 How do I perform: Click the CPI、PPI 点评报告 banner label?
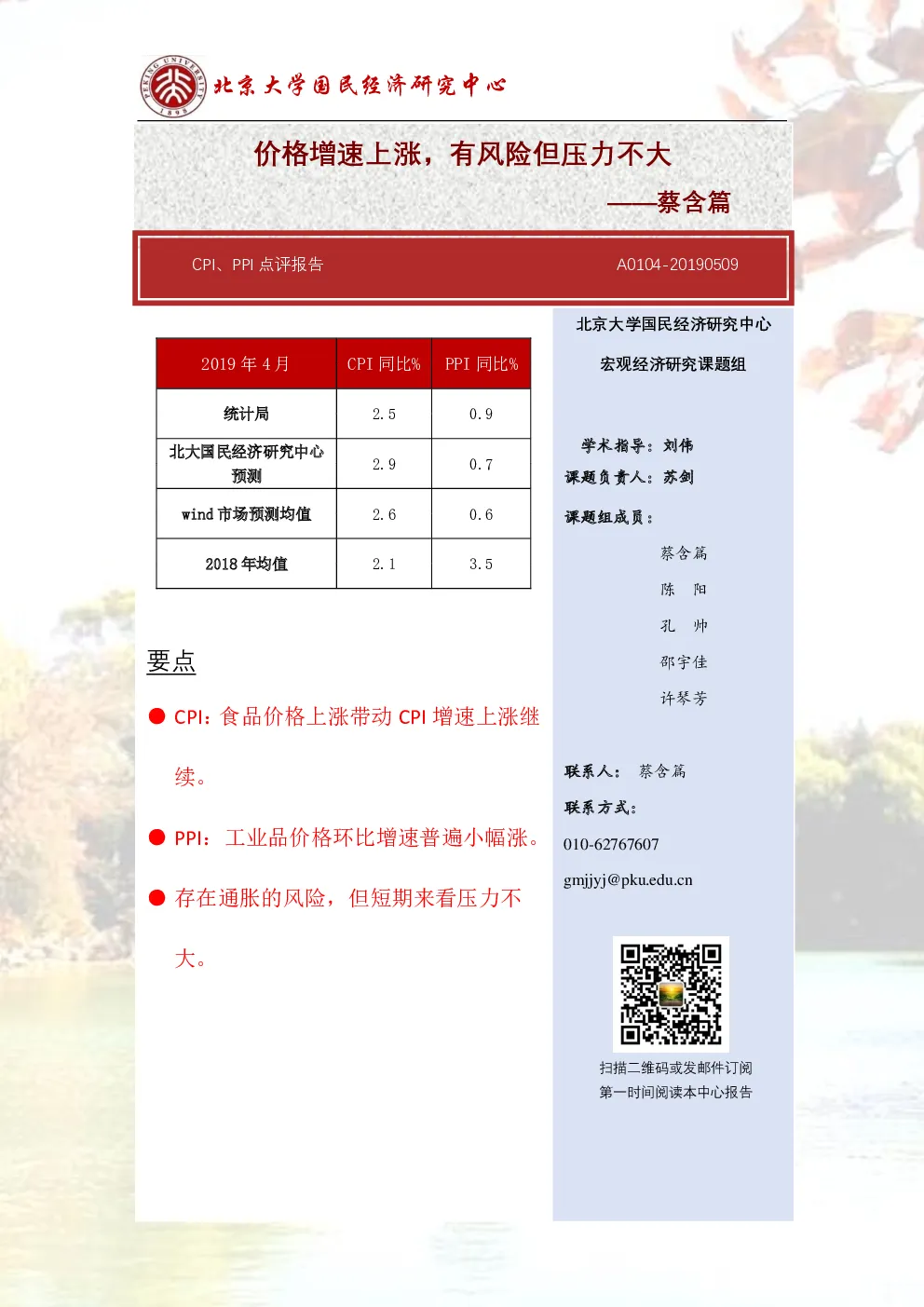pos(257,265)
